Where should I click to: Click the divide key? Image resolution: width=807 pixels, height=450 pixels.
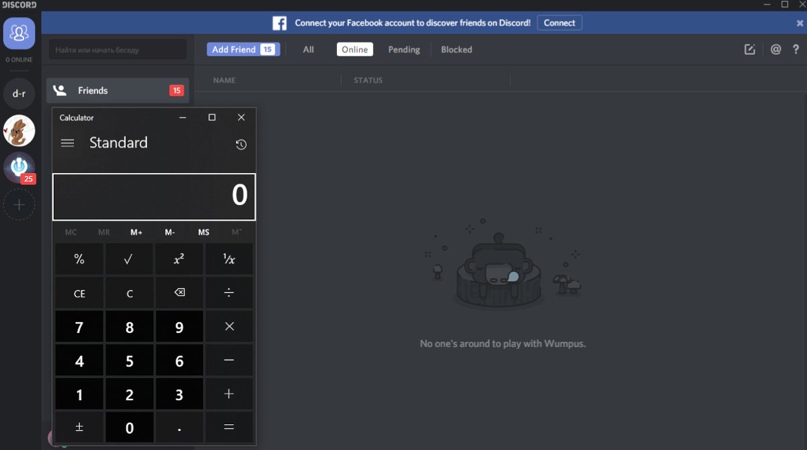click(x=229, y=293)
